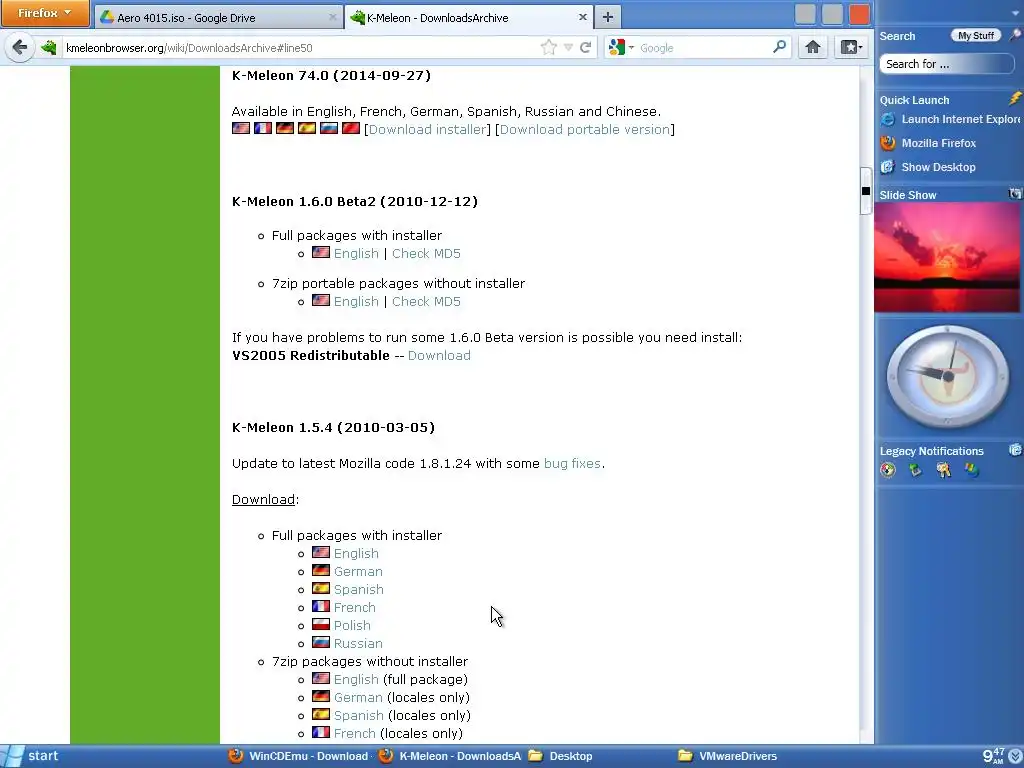Click the keys icon in Legacy Notifications
The width and height of the screenshot is (1024, 768).
click(944, 470)
